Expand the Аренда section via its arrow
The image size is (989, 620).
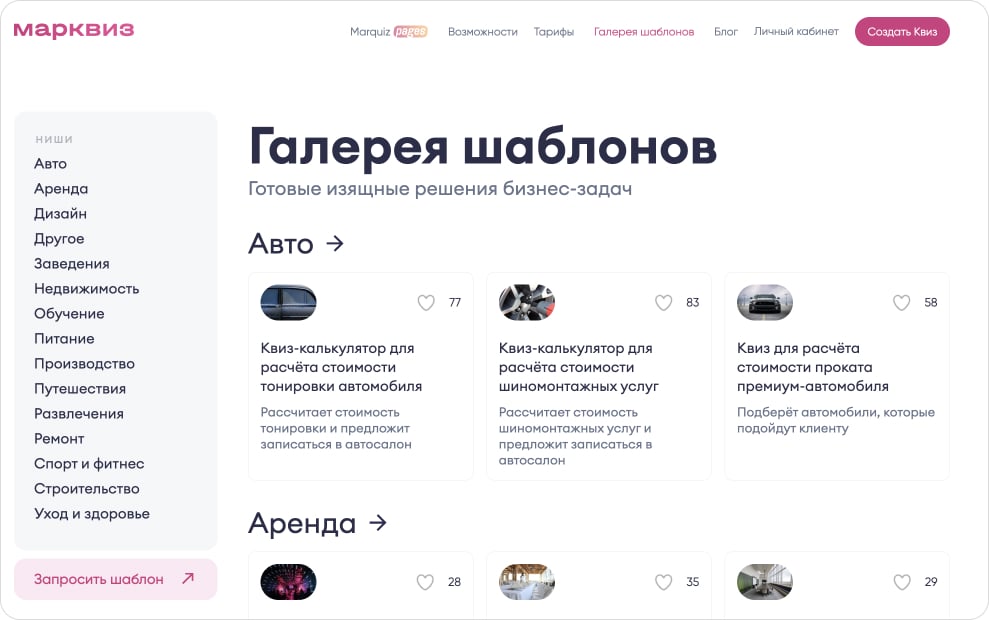pyautogui.click(x=377, y=522)
